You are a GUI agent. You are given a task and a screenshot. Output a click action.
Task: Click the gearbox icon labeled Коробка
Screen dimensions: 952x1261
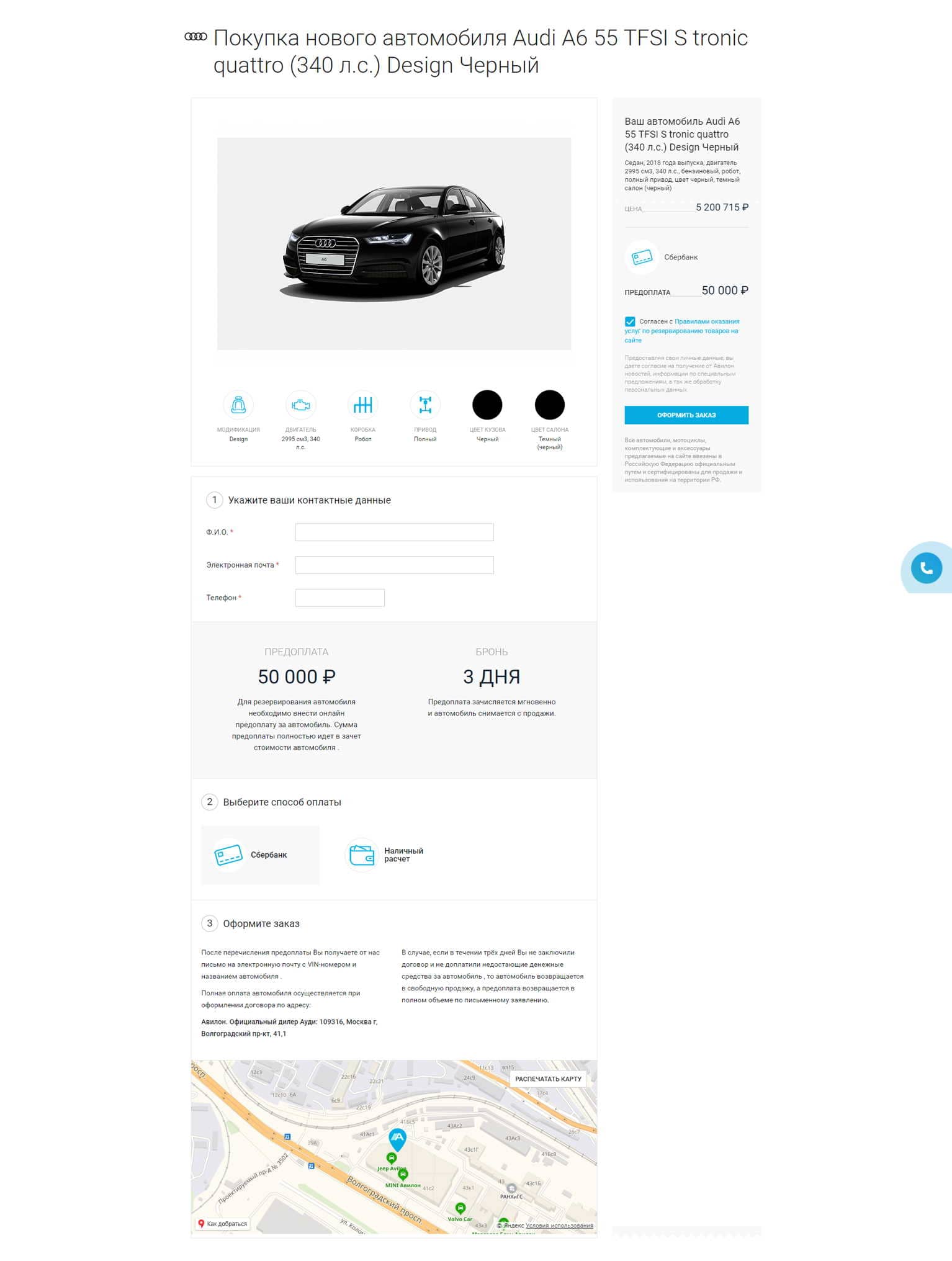point(363,405)
